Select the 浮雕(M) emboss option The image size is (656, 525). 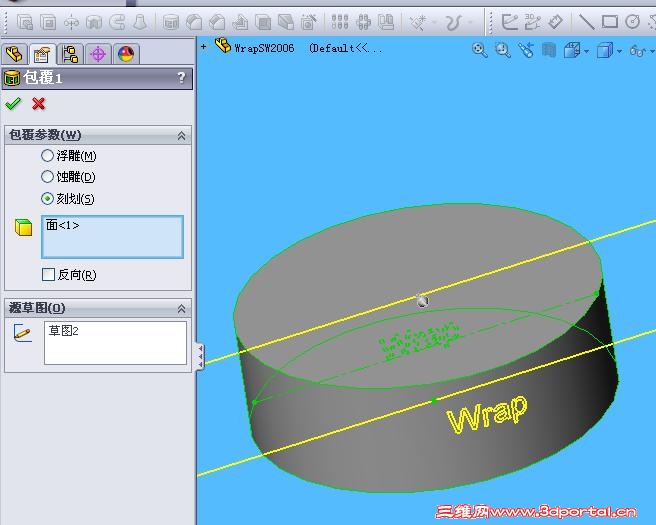(69, 156)
